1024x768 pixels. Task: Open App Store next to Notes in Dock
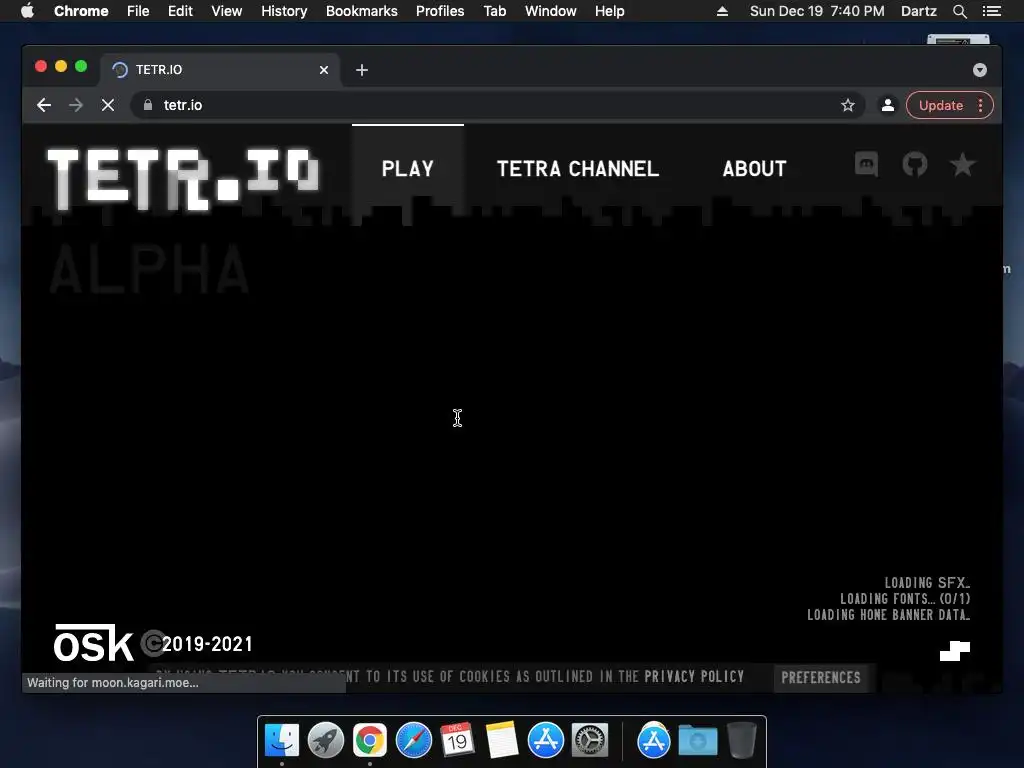click(x=546, y=741)
